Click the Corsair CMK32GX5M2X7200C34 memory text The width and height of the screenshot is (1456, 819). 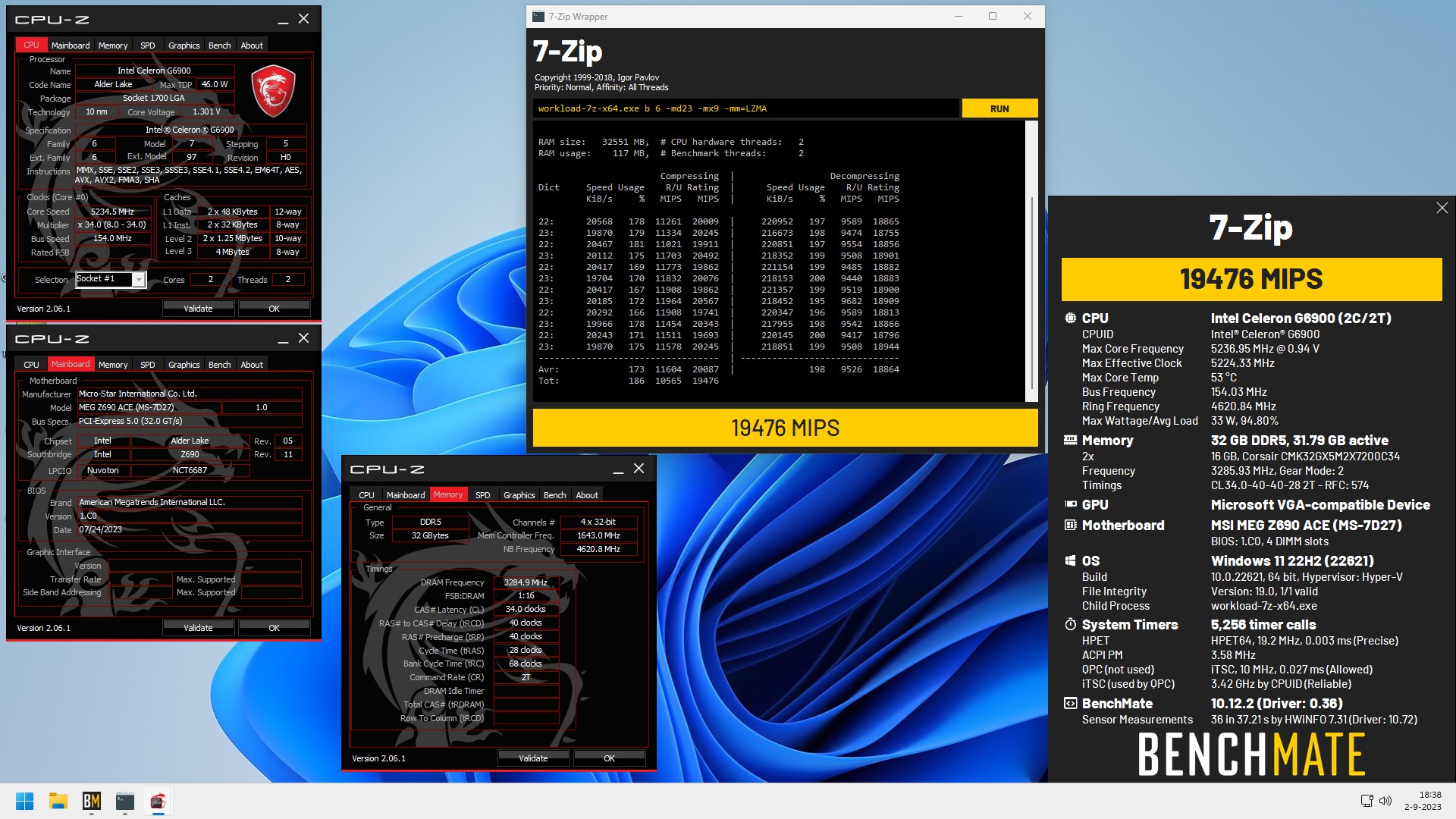coord(1305,457)
